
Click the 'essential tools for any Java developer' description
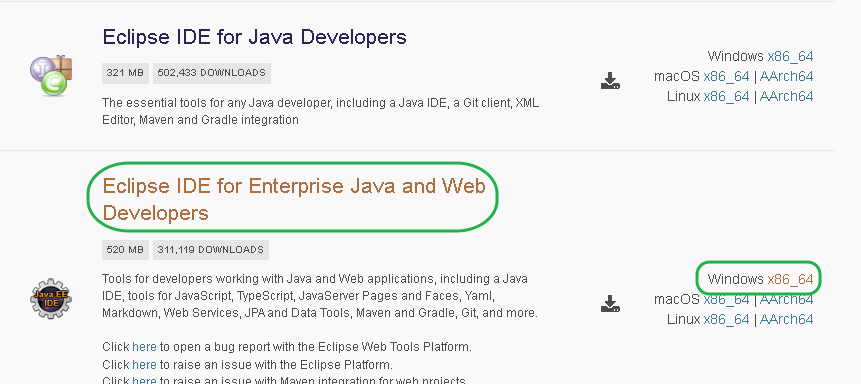pos(321,112)
